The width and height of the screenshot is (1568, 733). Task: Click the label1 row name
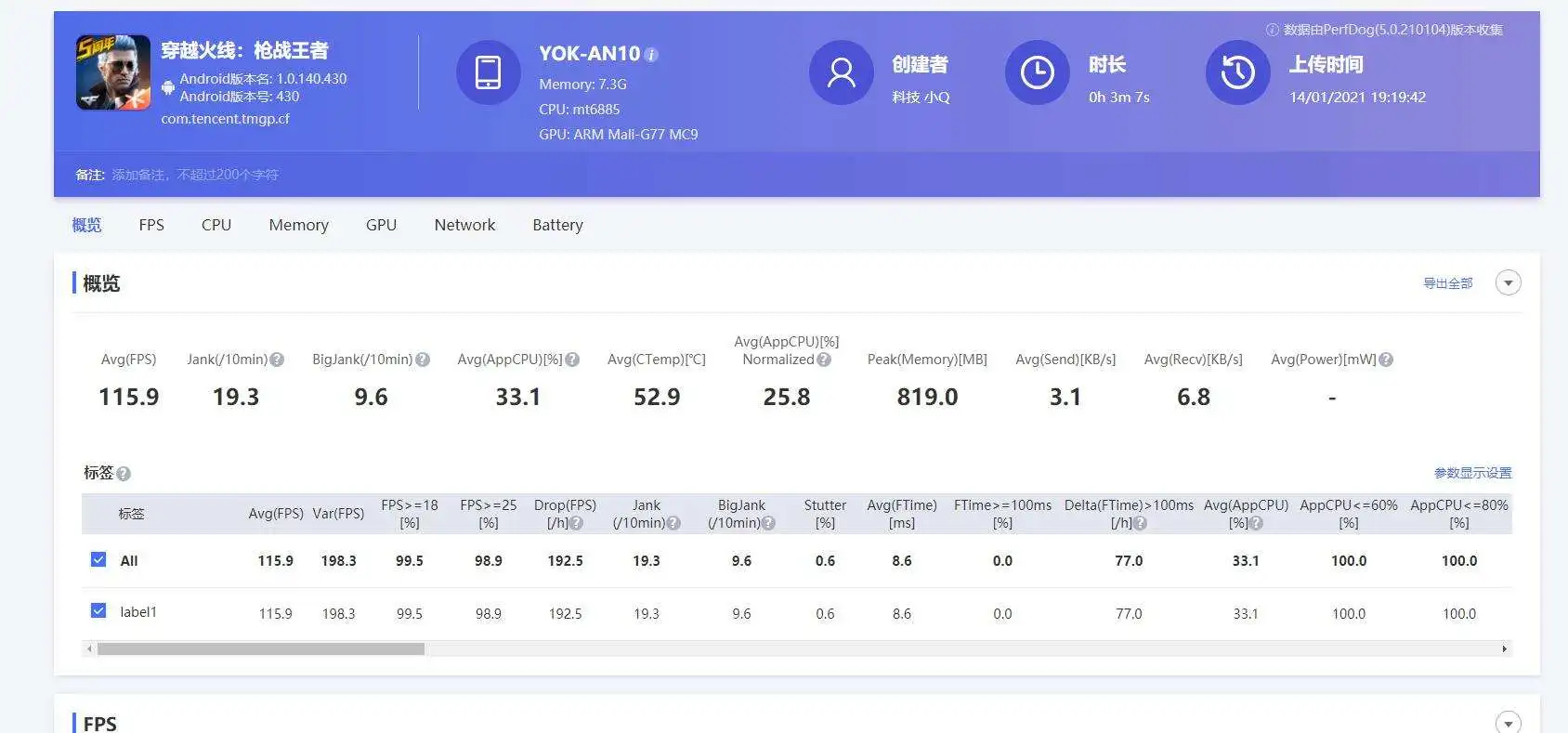(138, 612)
